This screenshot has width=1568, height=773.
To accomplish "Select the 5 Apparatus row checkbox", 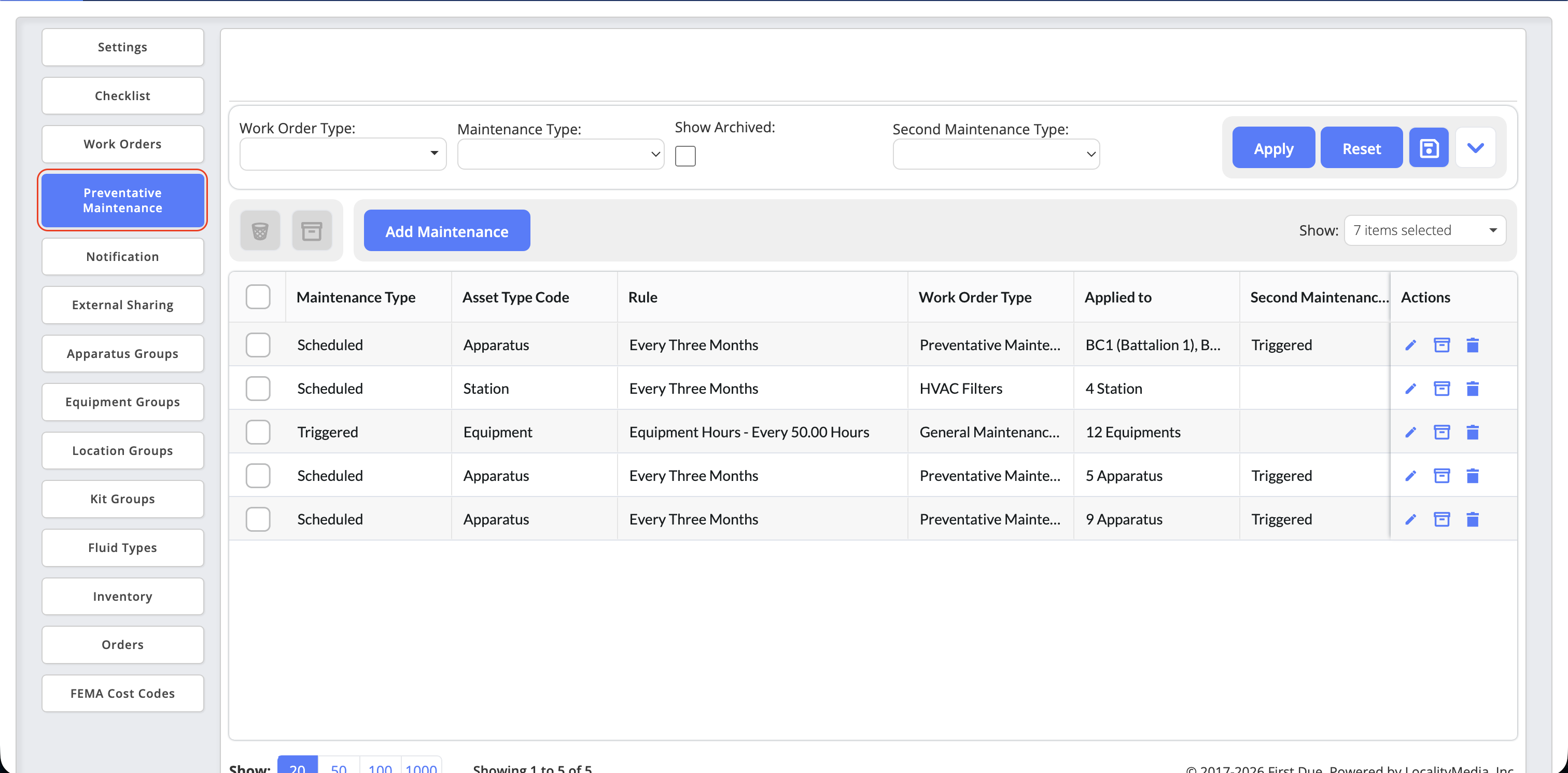I will tap(258, 476).
